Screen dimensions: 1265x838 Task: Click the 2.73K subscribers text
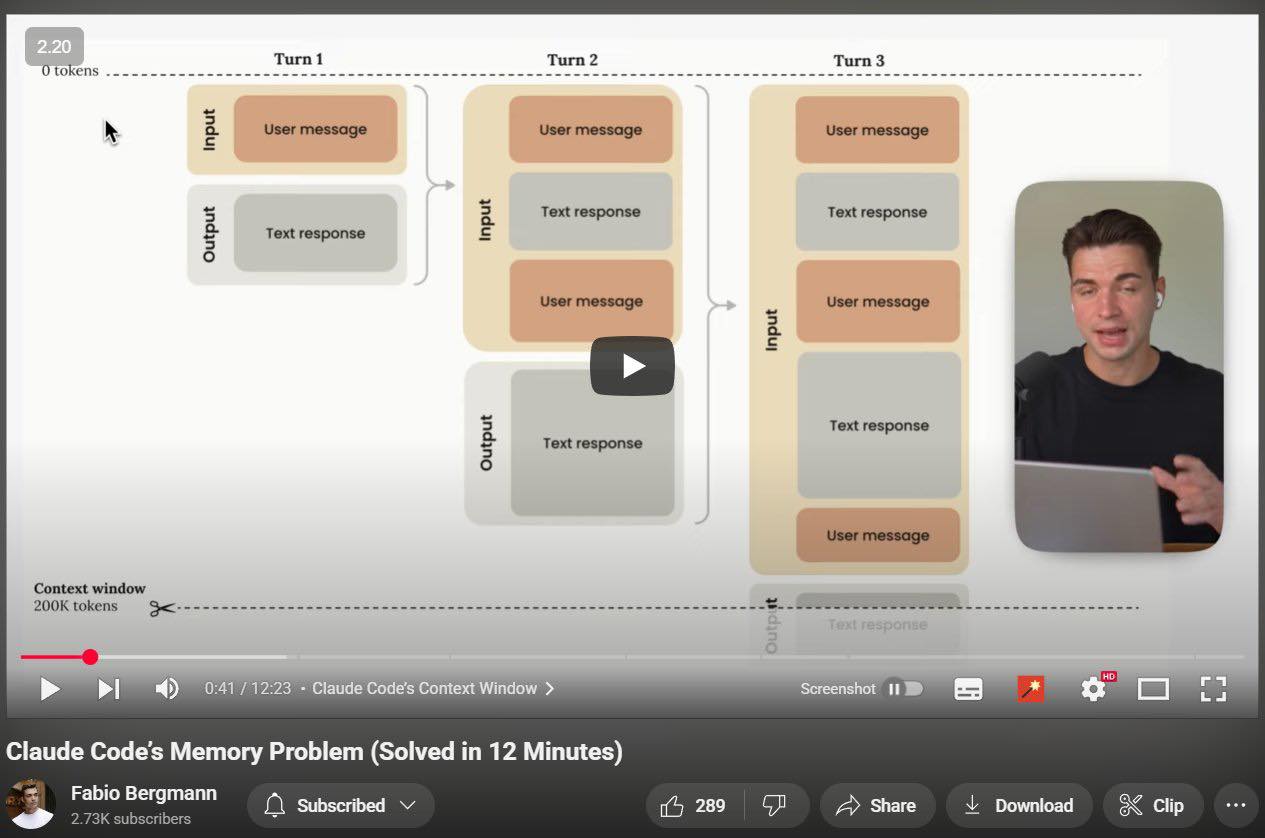pos(131,819)
